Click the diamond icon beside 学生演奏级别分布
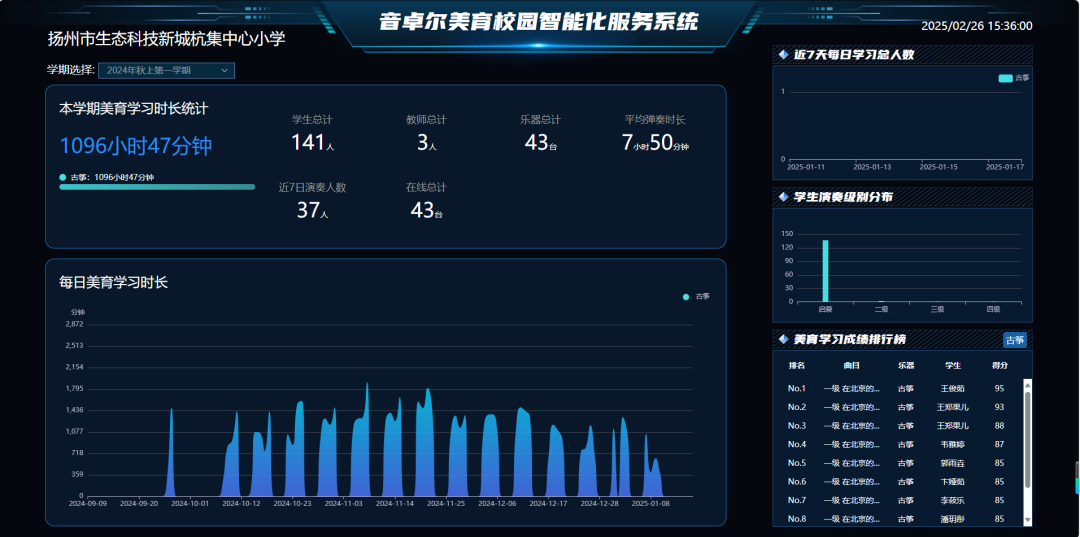 783,197
